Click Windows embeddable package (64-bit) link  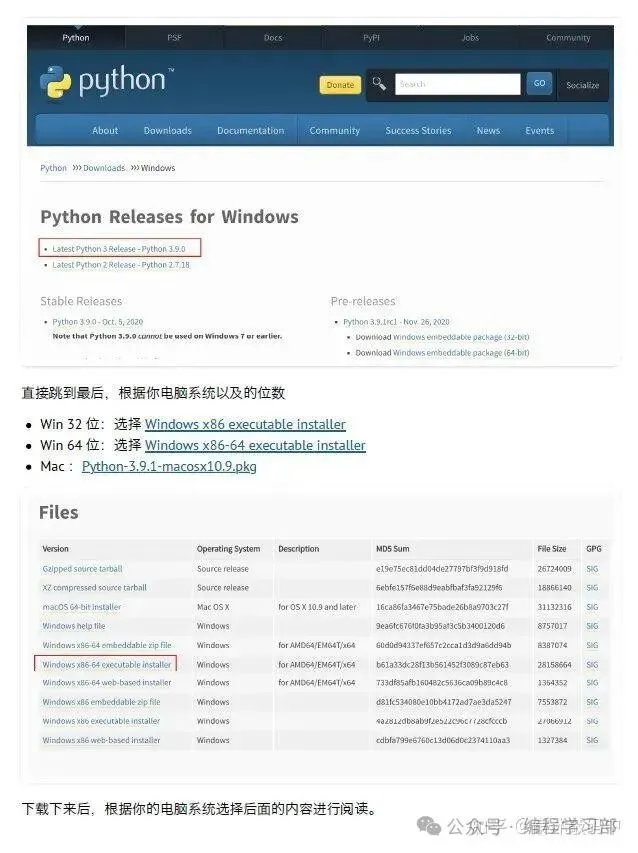(x=461, y=353)
